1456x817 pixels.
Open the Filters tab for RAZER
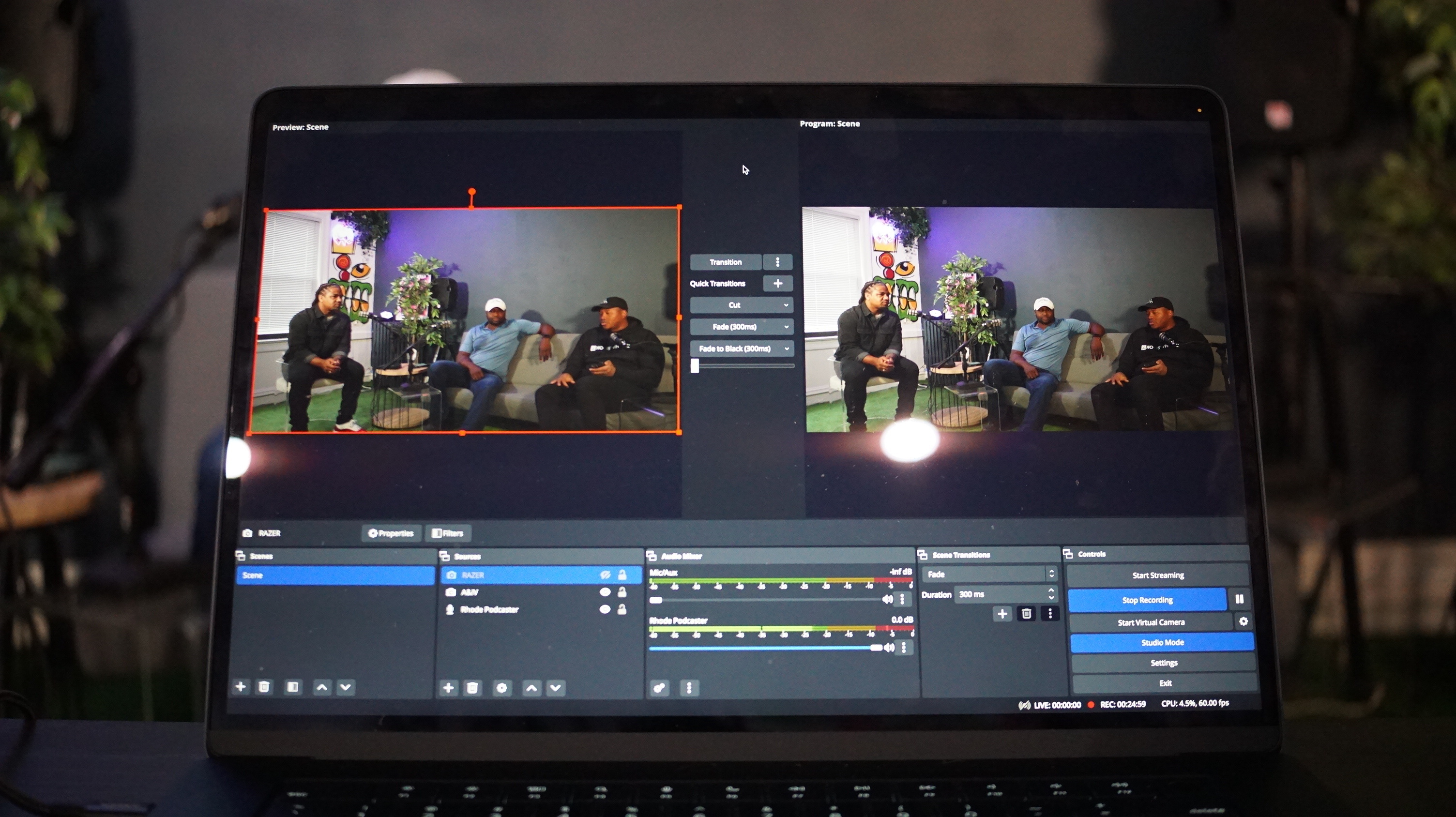click(x=448, y=533)
